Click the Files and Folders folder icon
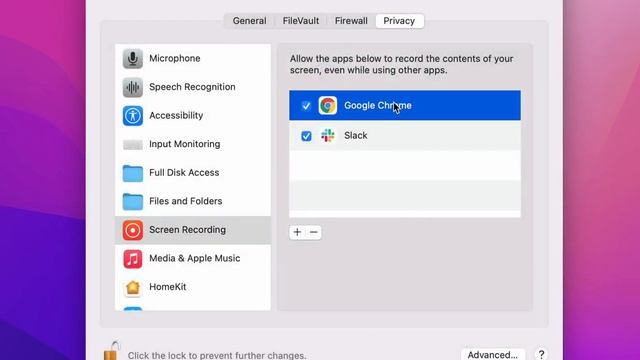The height and width of the screenshot is (360, 640). [x=133, y=202]
